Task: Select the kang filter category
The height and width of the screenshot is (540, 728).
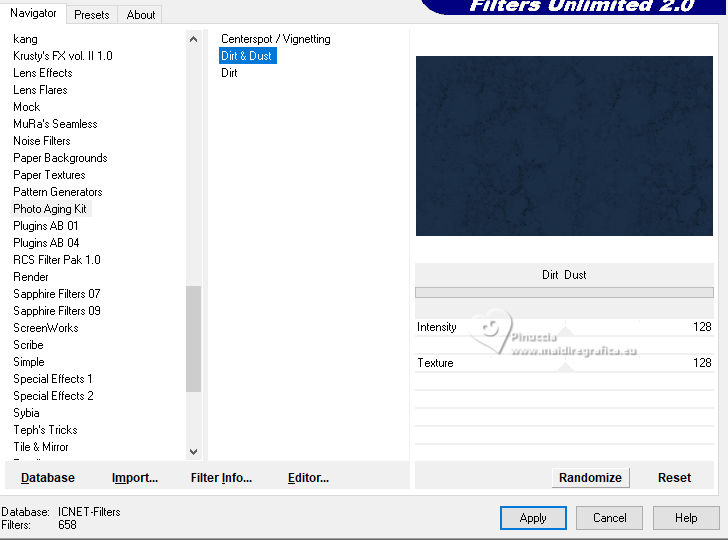Action: pos(26,39)
